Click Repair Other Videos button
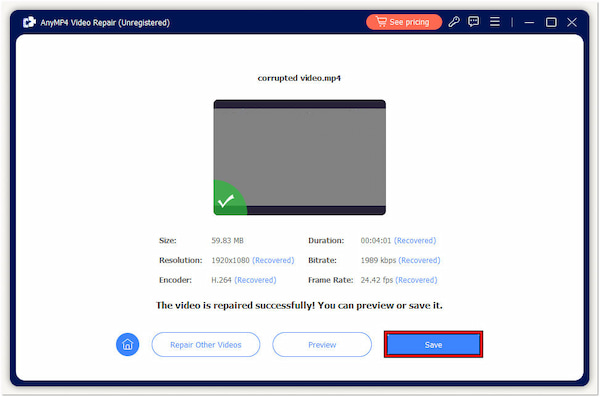 pyautogui.click(x=206, y=345)
